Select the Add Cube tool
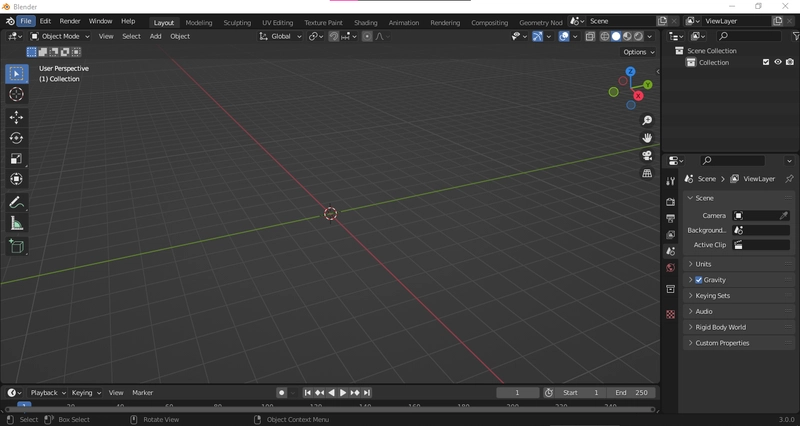Viewport: 800px width, 426px height. 16,246
